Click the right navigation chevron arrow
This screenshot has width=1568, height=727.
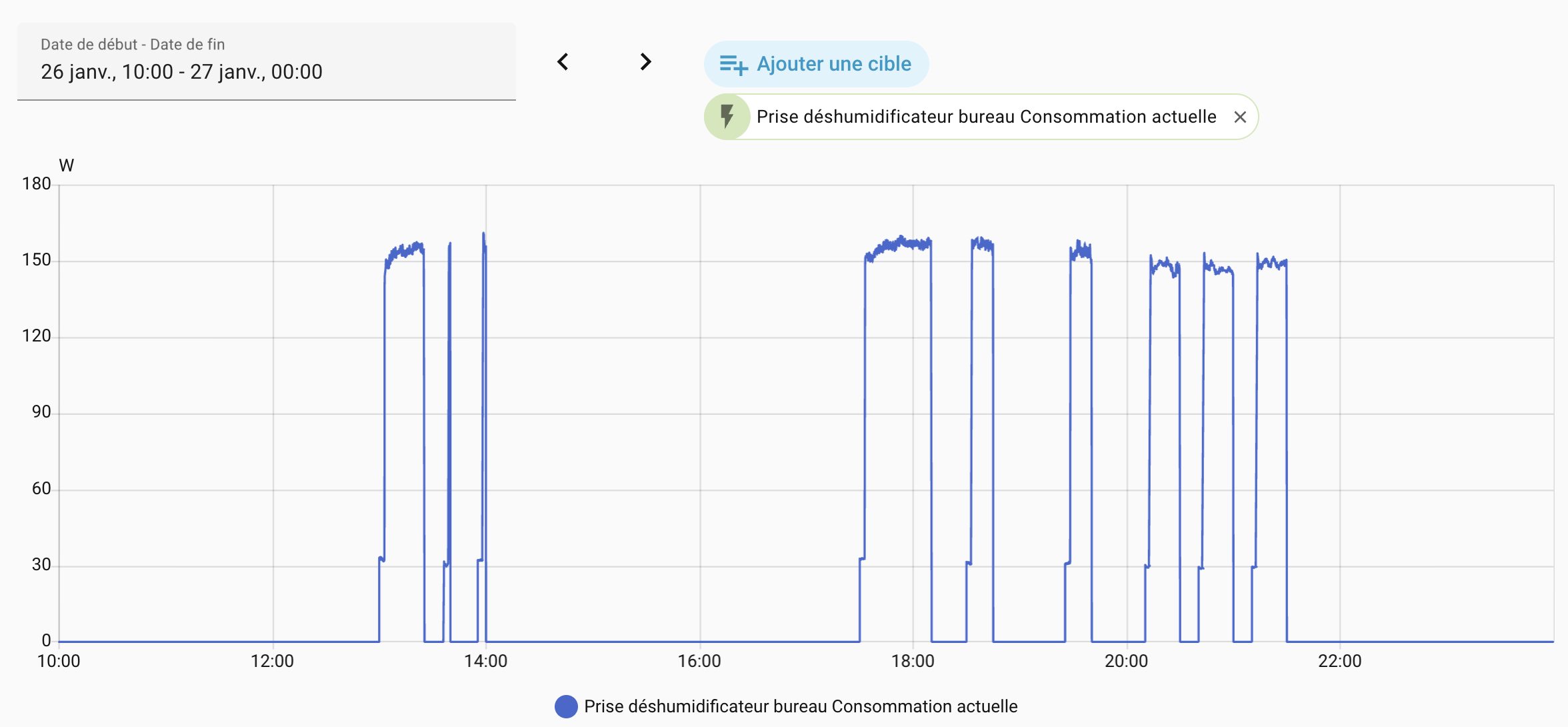click(645, 61)
